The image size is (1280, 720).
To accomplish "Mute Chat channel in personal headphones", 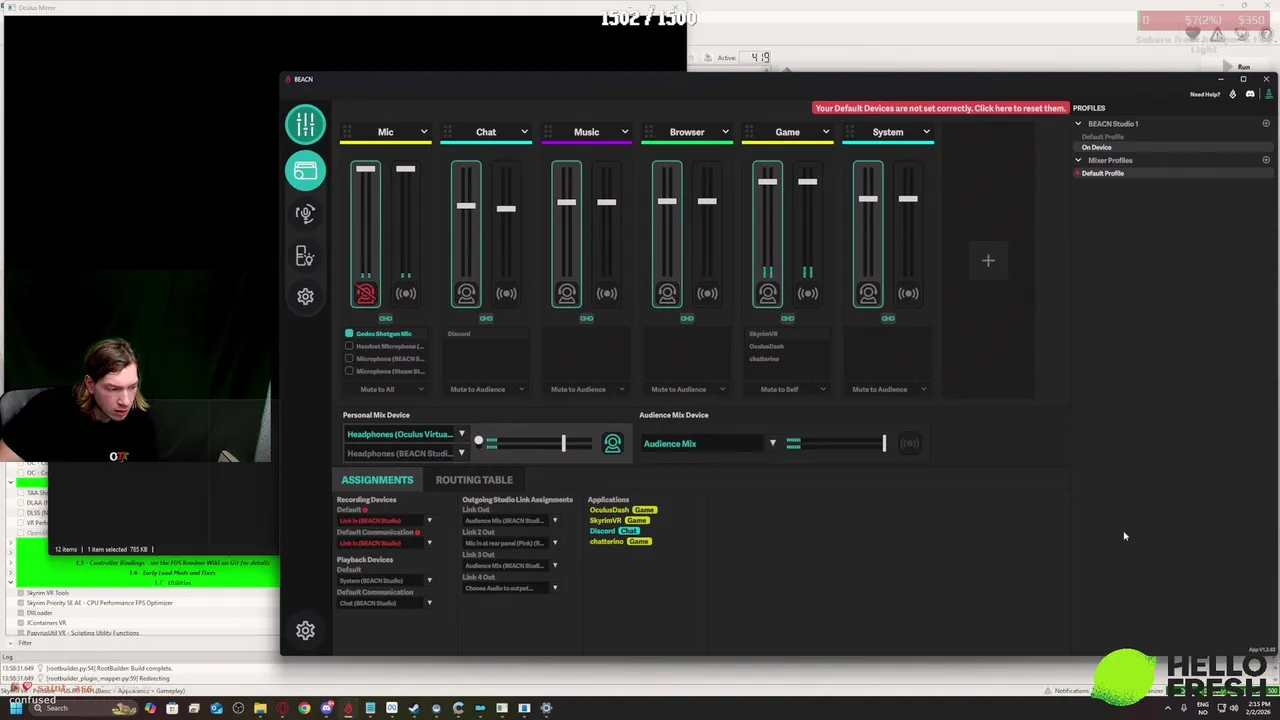I will click(466, 293).
